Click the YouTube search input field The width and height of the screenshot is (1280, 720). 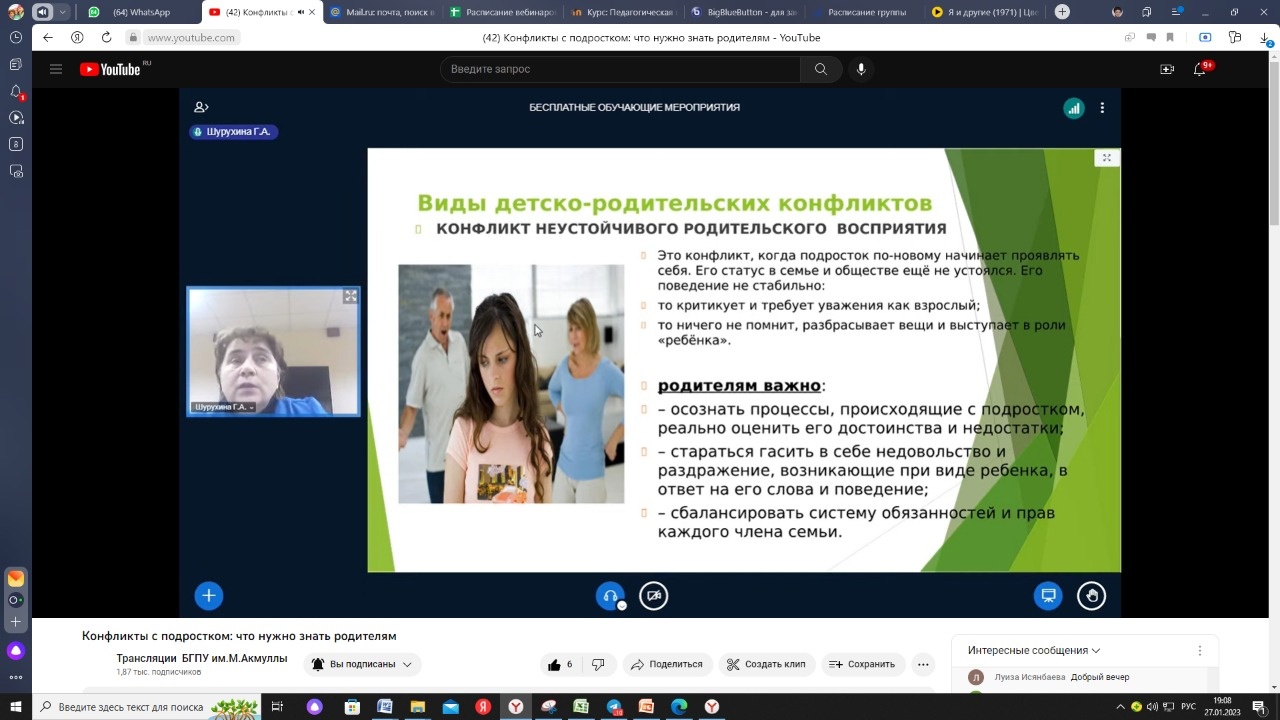(x=620, y=69)
